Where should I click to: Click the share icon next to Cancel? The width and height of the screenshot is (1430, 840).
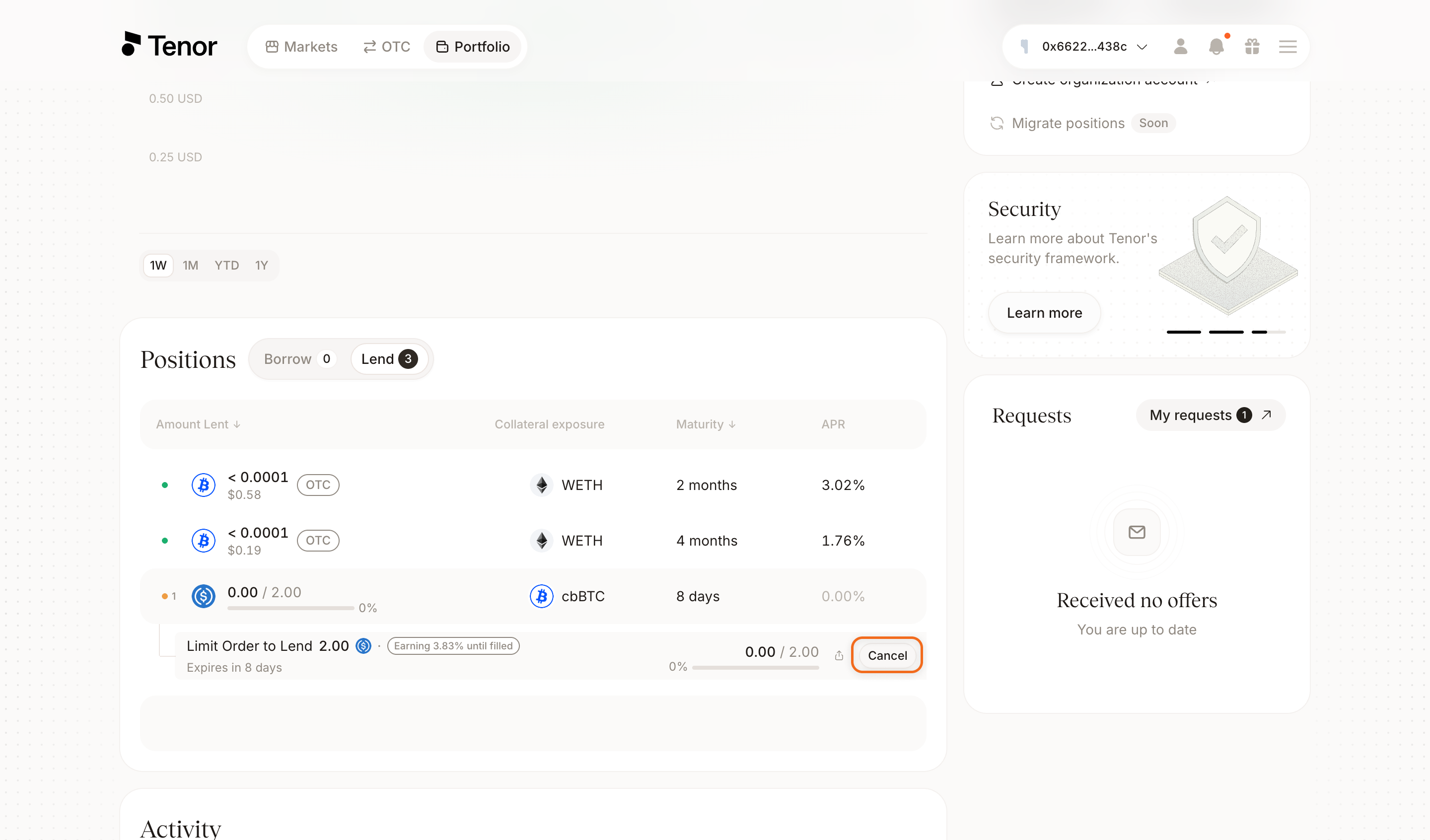coord(839,655)
